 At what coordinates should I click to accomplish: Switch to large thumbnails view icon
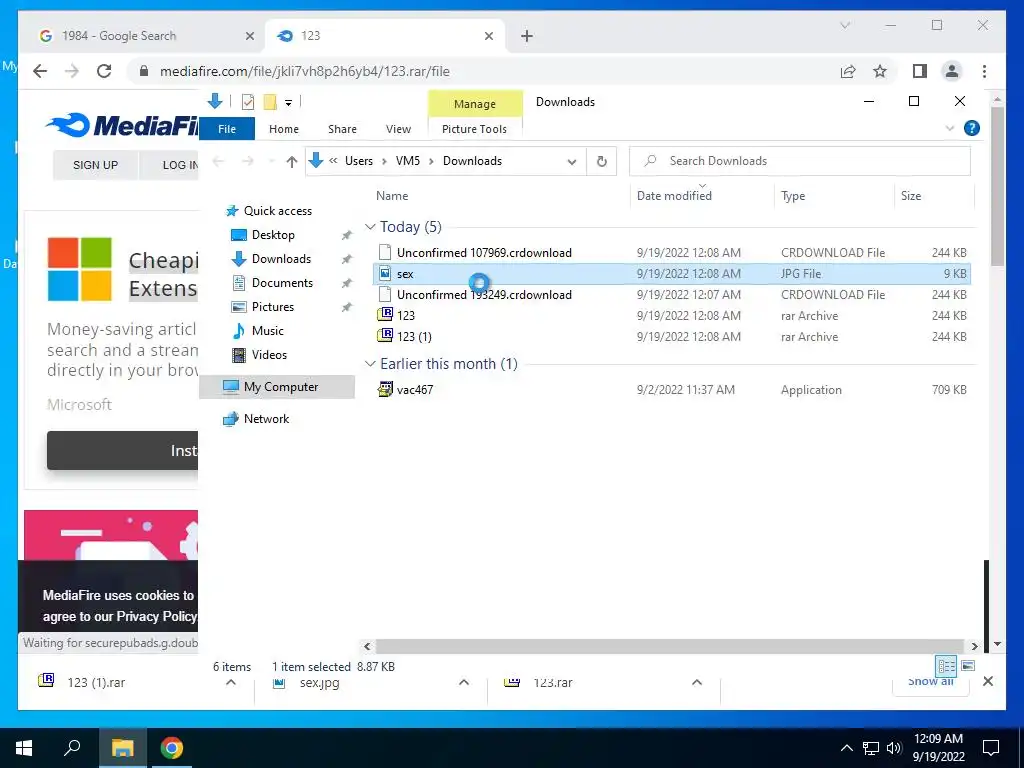(x=968, y=665)
